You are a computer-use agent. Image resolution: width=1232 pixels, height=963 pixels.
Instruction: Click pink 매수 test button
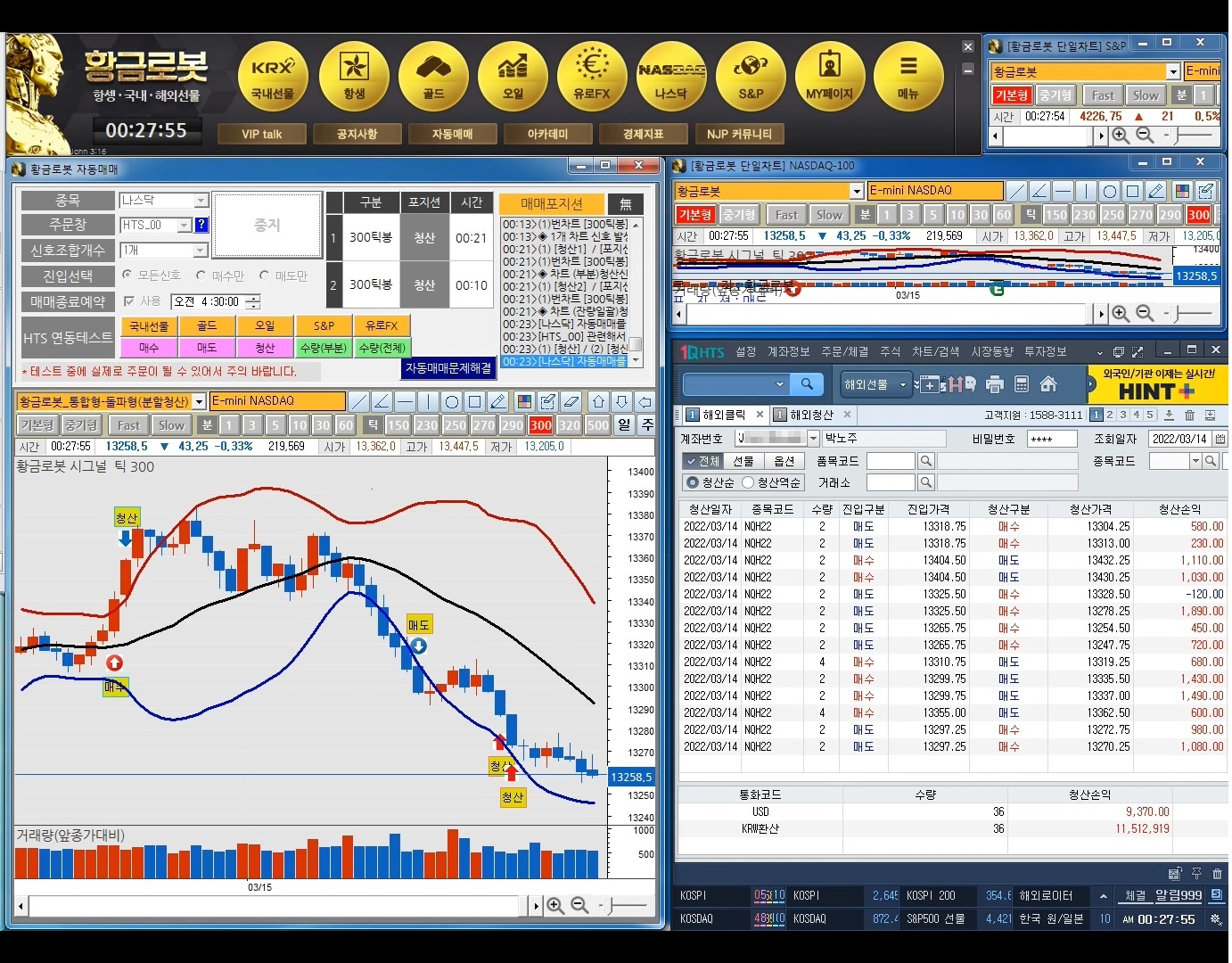pyautogui.click(x=149, y=348)
